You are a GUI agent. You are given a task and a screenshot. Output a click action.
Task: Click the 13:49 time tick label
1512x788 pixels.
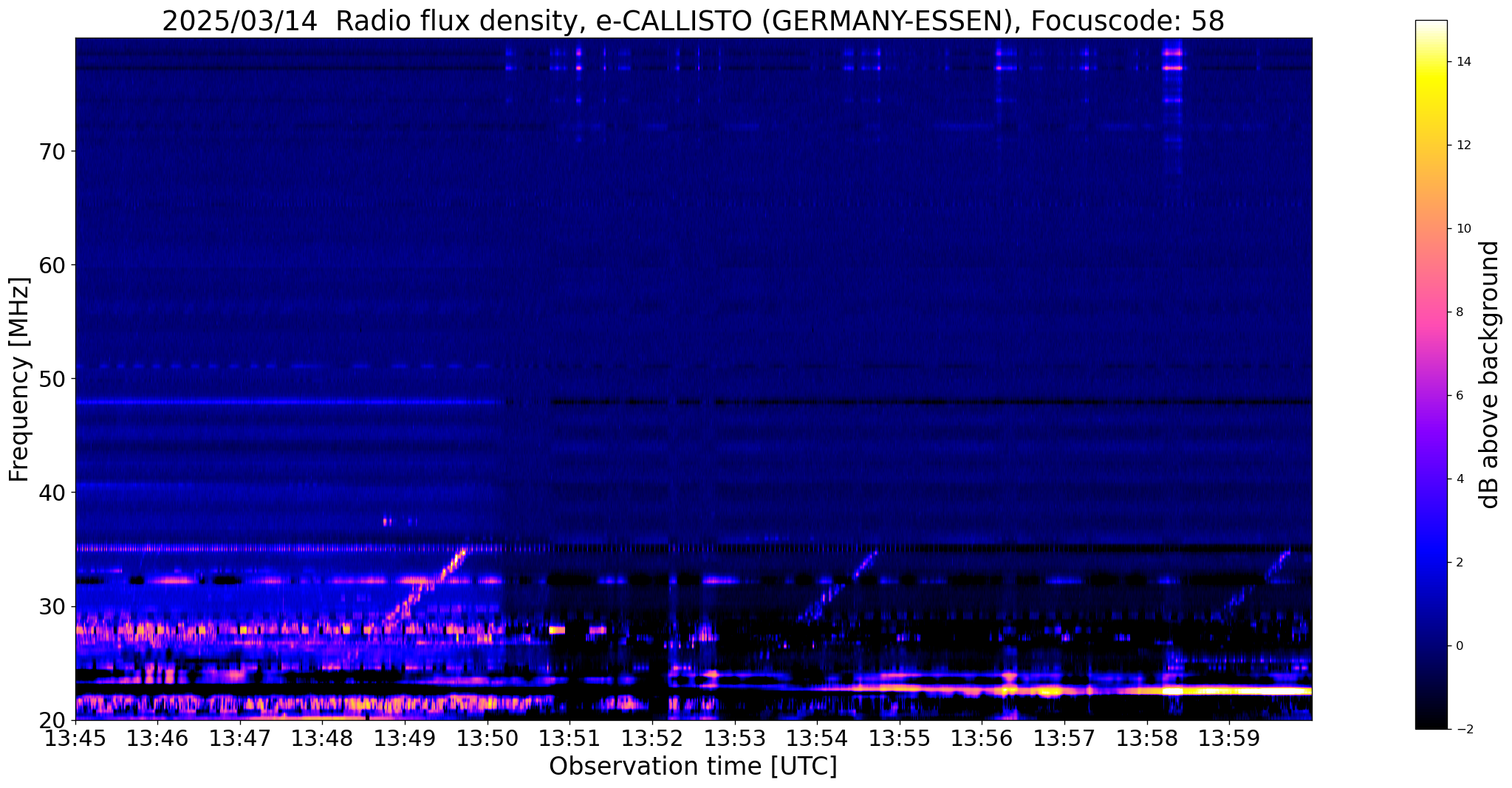405,739
